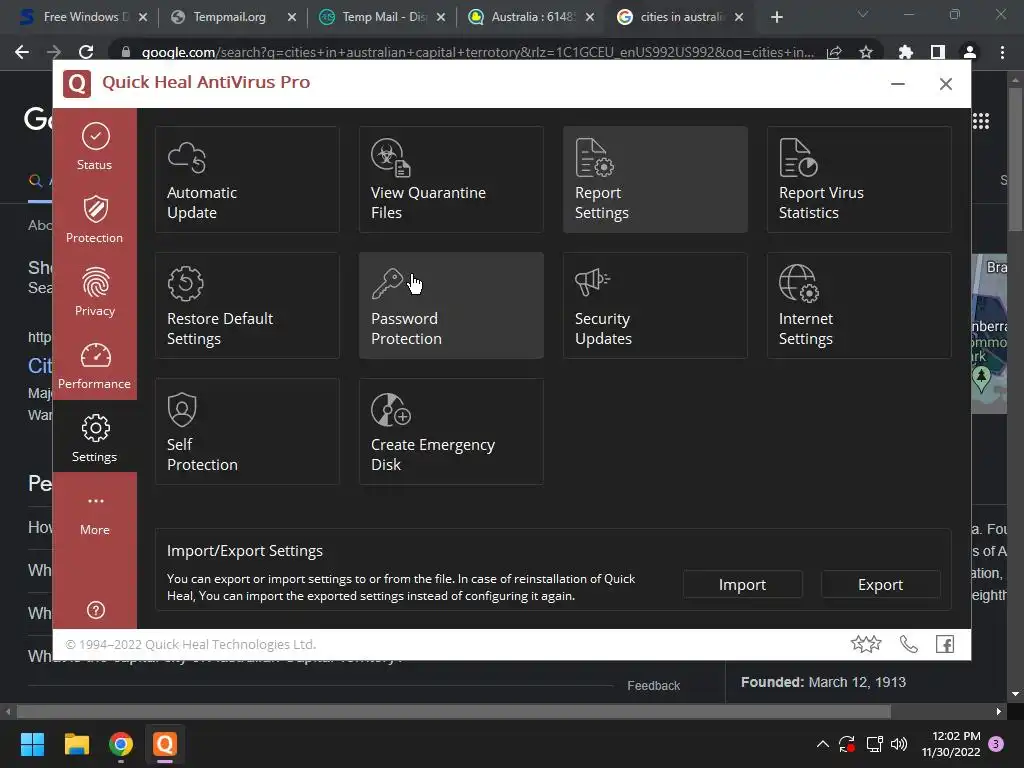Click the help question mark icon
Image resolution: width=1024 pixels, height=768 pixels.
click(x=95, y=610)
